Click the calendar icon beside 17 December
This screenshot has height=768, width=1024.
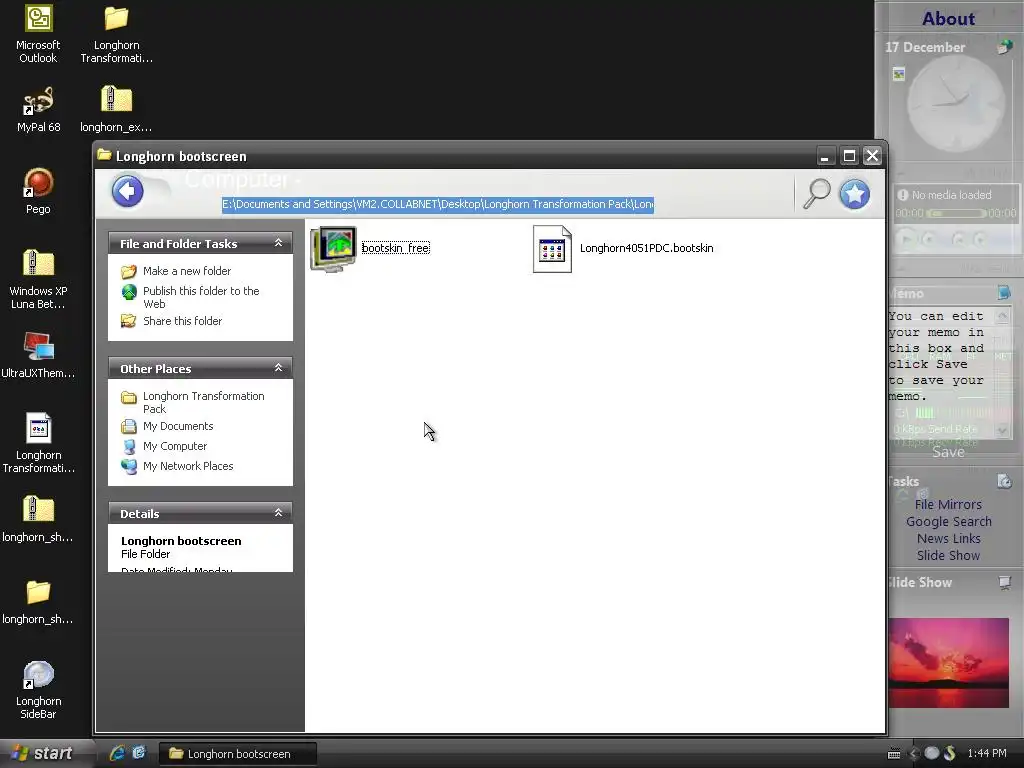(1005, 46)
